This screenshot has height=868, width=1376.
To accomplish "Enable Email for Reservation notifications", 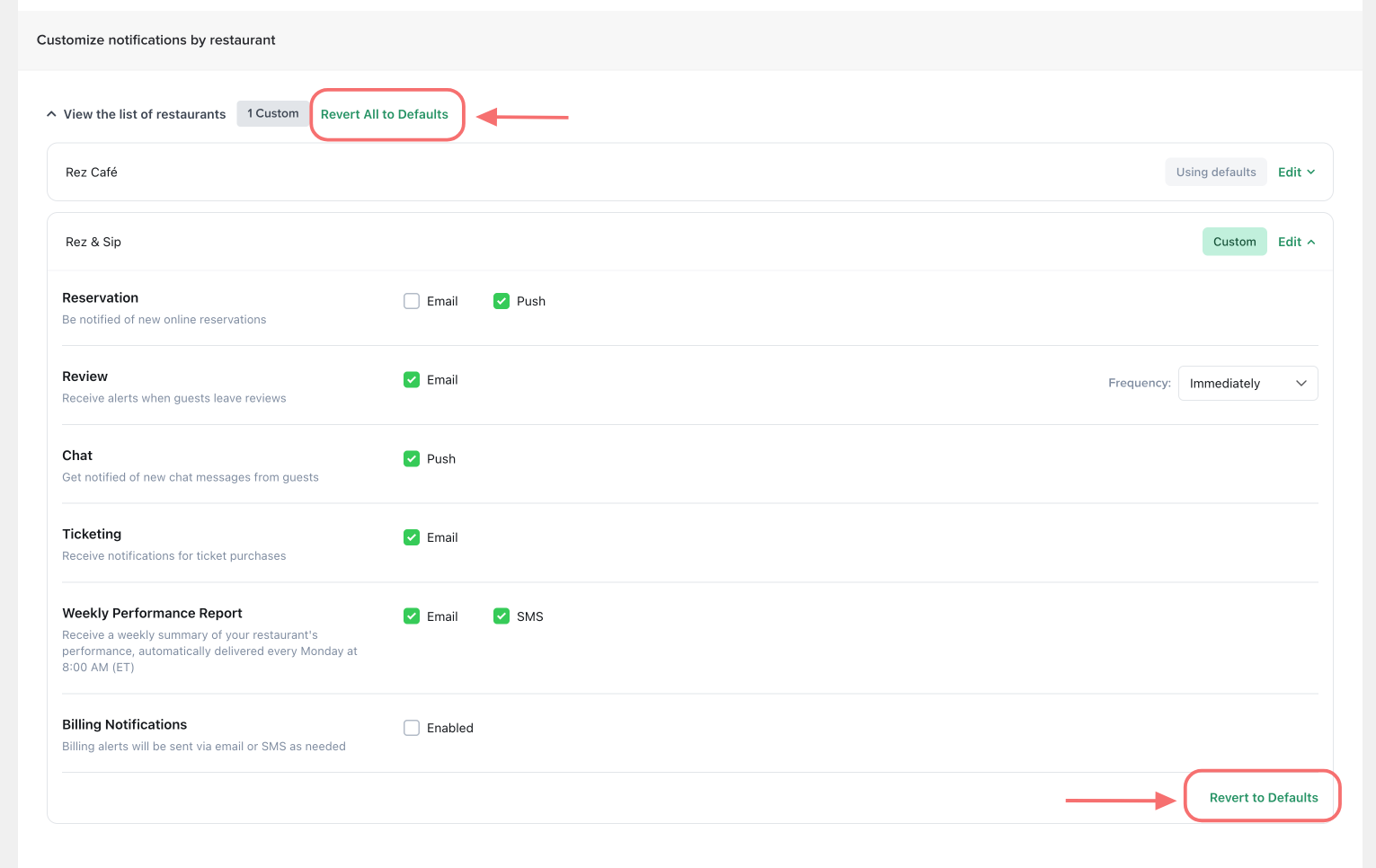I will (412, 301).
